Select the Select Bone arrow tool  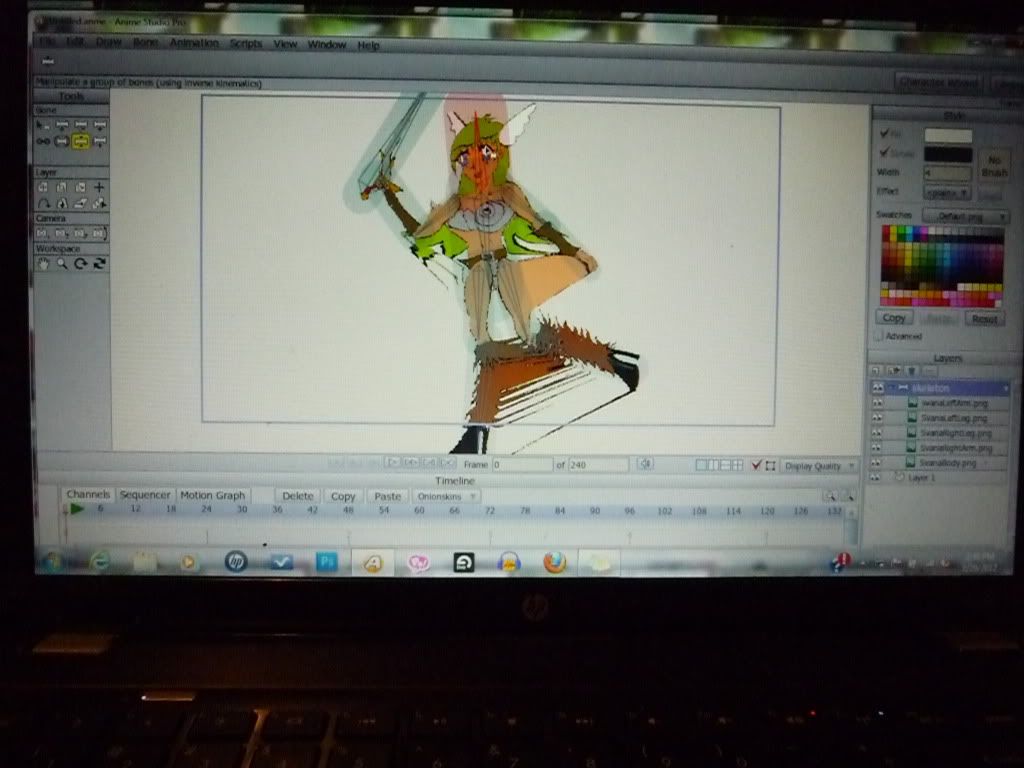click(x=42, y=125)
